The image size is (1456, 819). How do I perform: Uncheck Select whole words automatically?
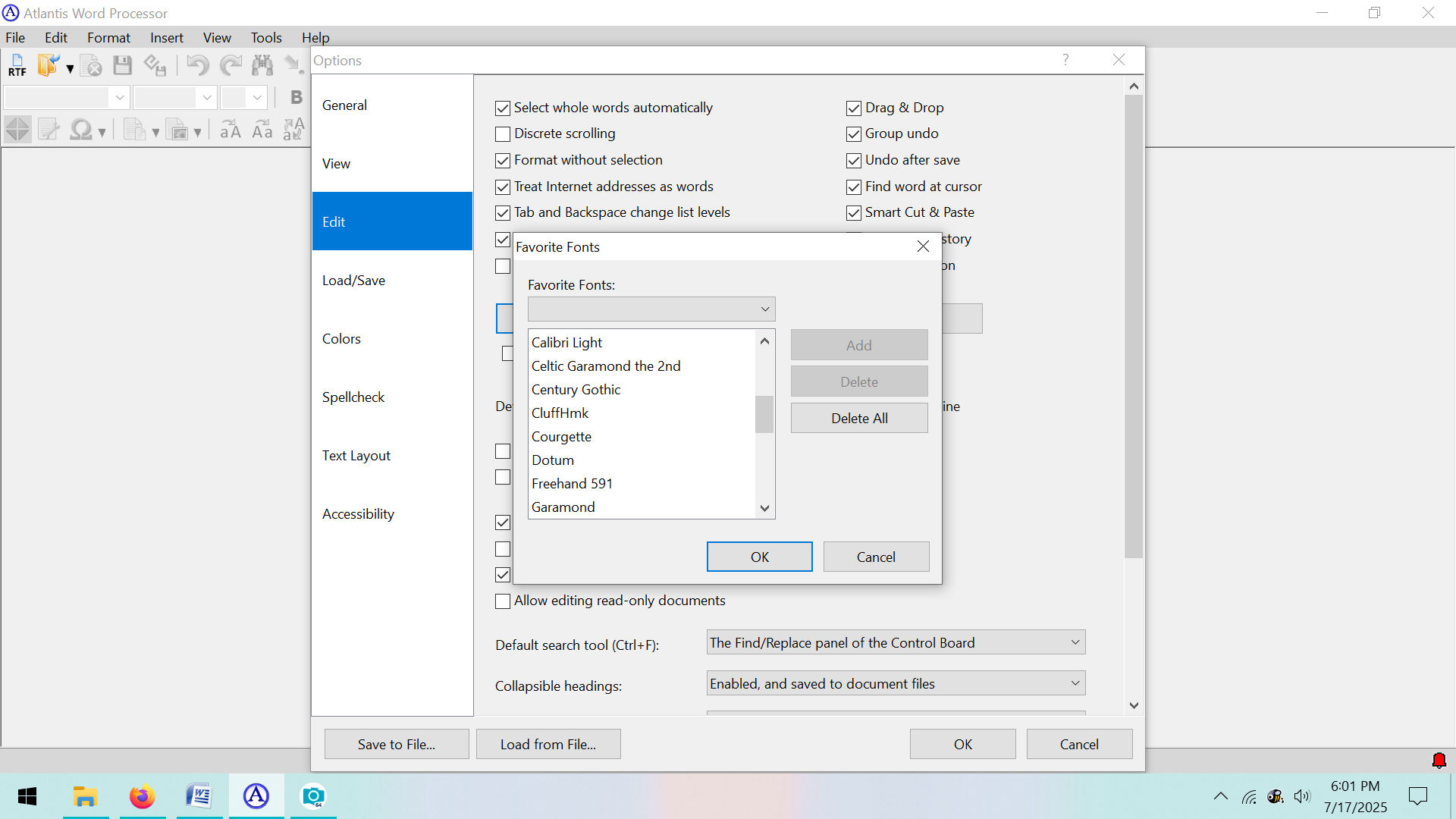pyautogui.click(x=503, y=108)
